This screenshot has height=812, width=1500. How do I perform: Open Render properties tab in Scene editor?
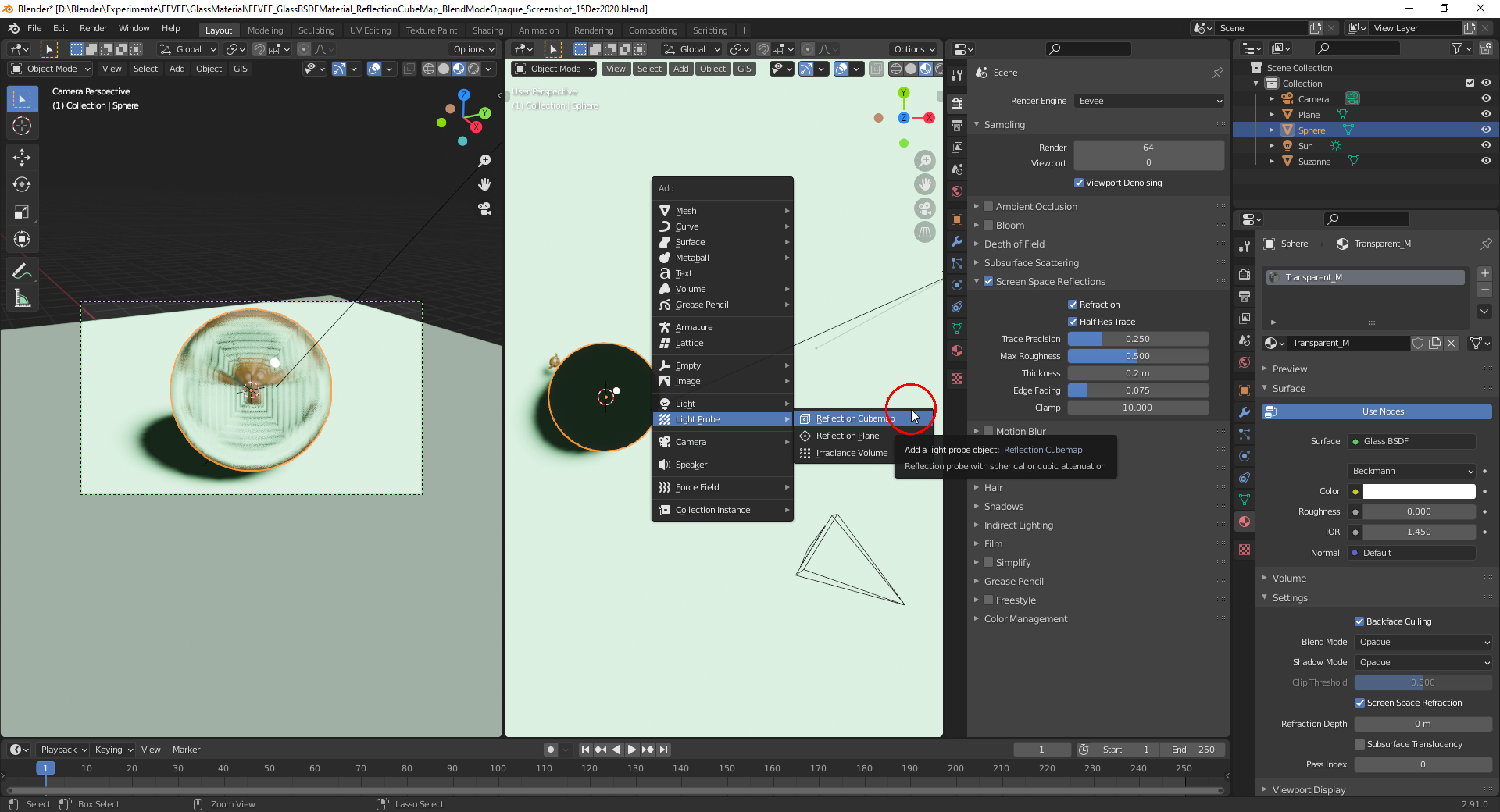[x=957, y=103]
